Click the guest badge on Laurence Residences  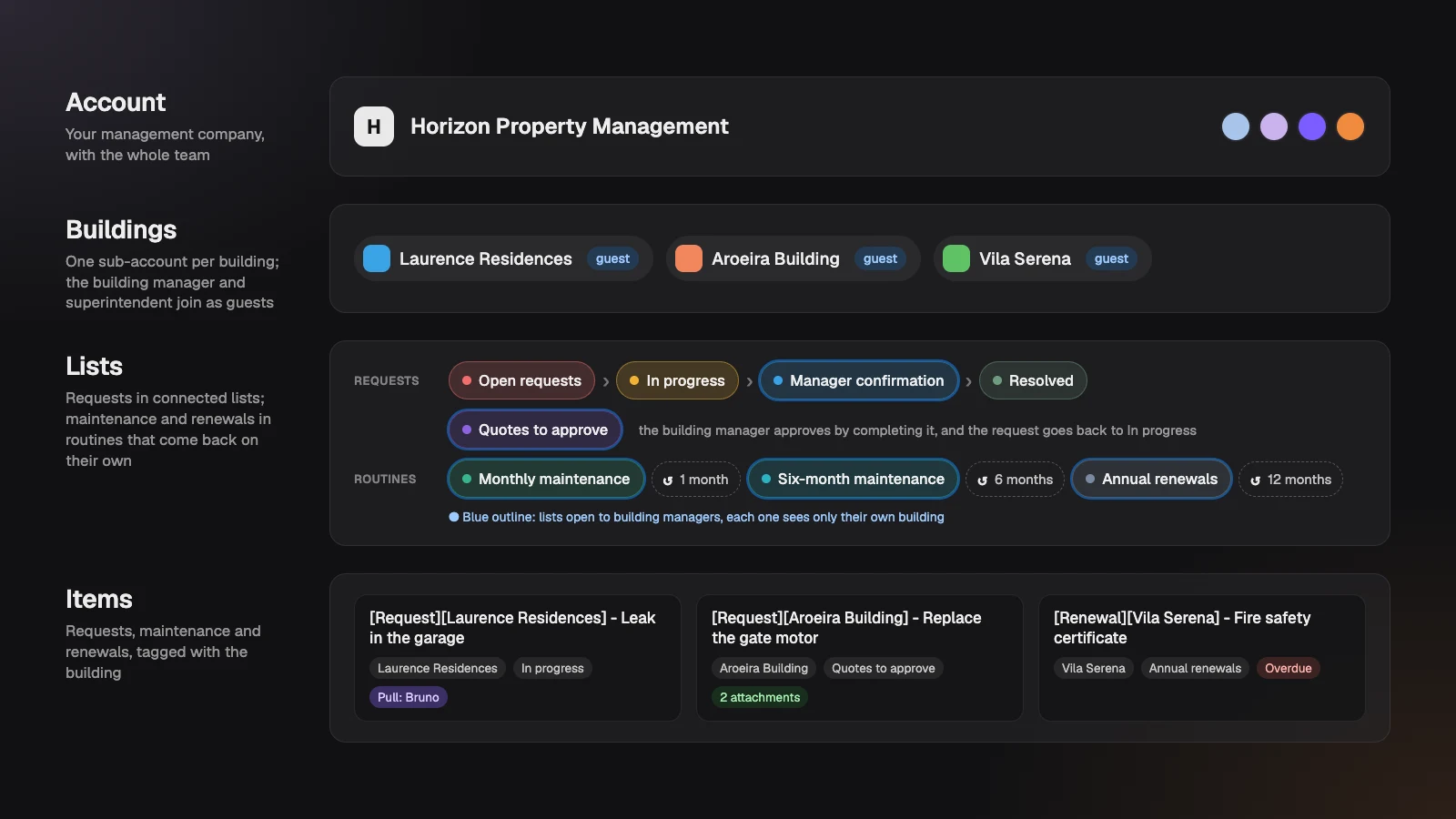point(612,258)
